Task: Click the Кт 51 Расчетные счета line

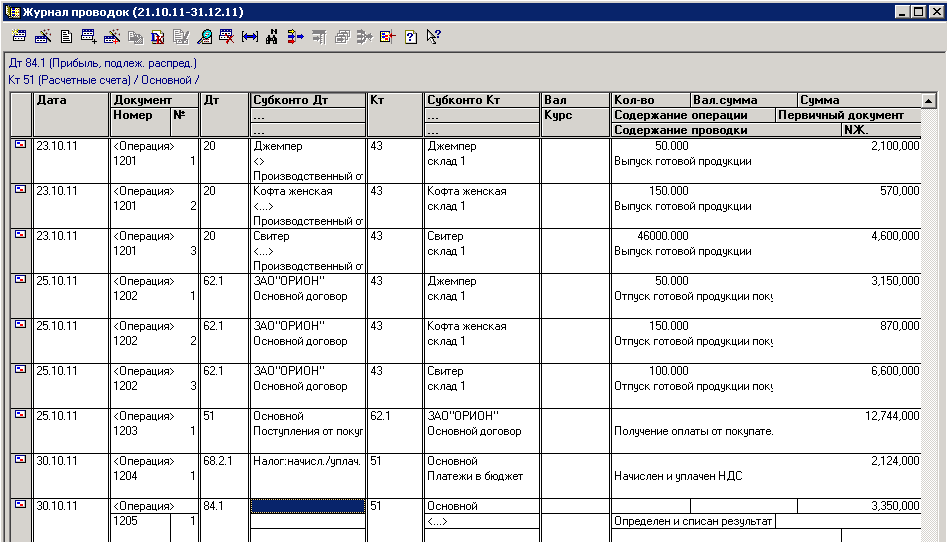Action: 103,80
